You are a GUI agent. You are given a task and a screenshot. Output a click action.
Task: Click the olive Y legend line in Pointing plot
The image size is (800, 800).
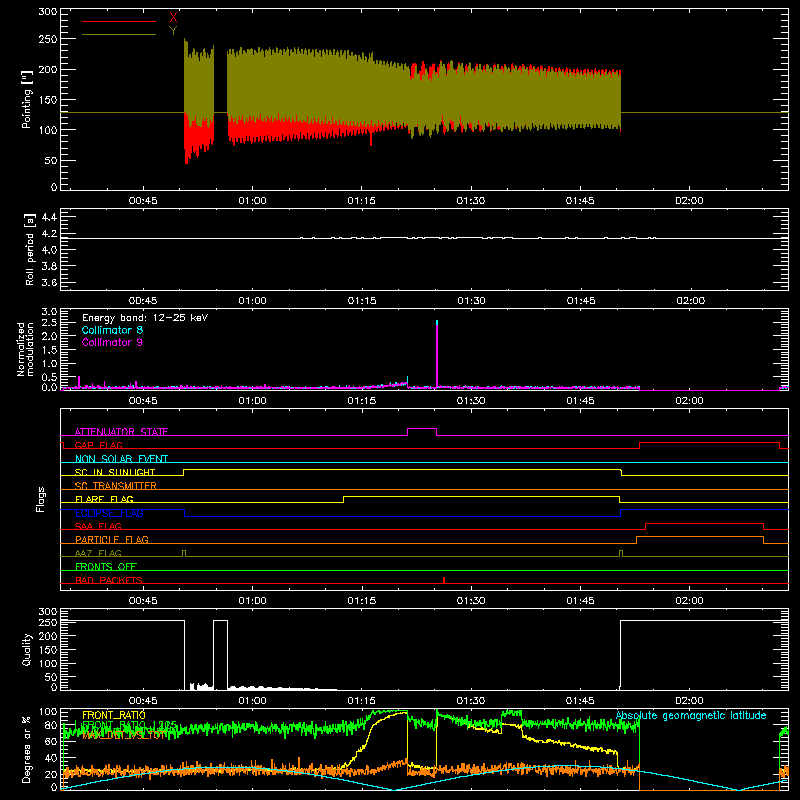119,35
